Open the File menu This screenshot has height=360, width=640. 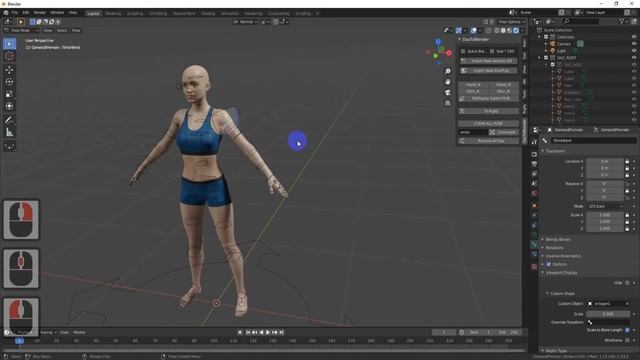15,13
